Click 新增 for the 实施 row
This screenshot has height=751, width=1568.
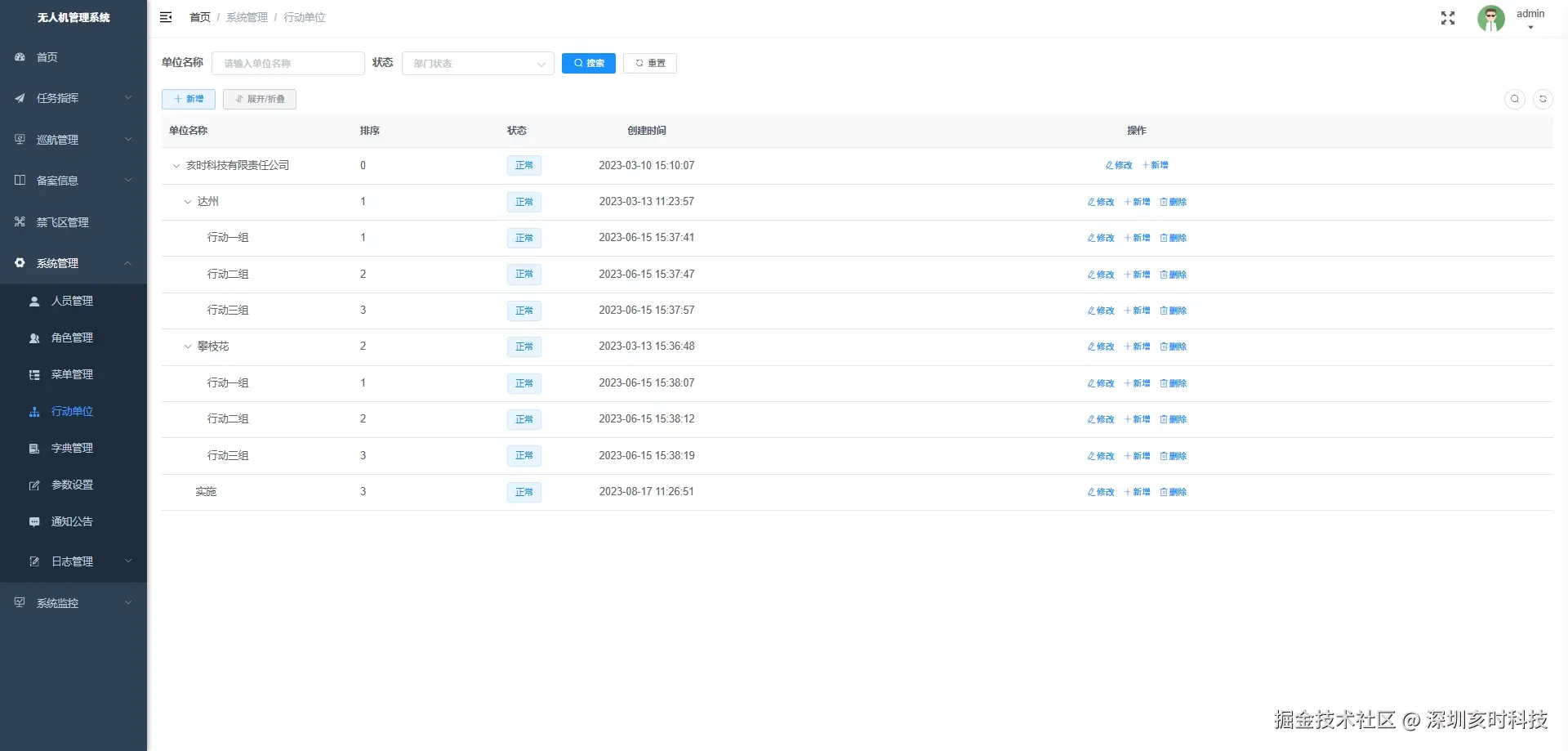coord(1138,492)
